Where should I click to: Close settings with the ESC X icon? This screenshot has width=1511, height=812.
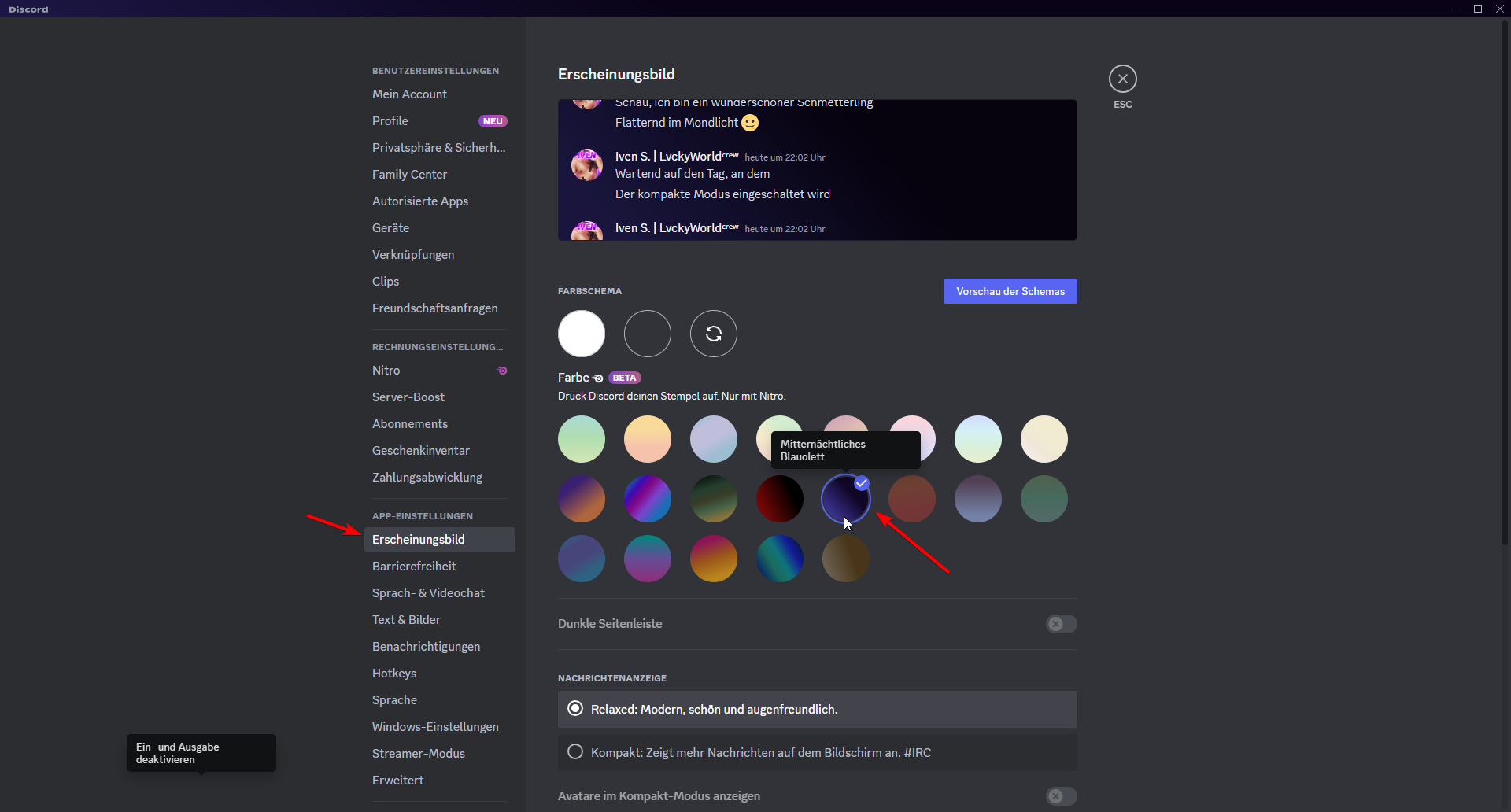[1122, 79]
